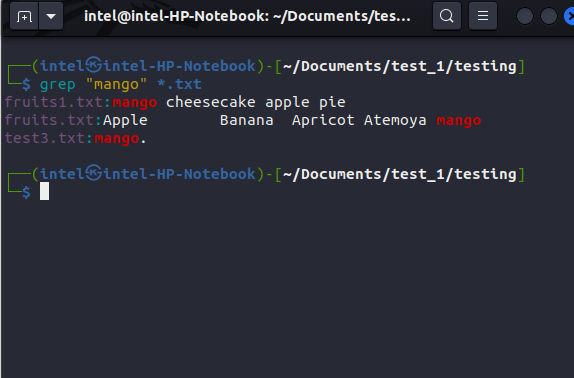Open the hamburger menu
This screenshot has width=574, height=378.
click(x=483, y=16)
